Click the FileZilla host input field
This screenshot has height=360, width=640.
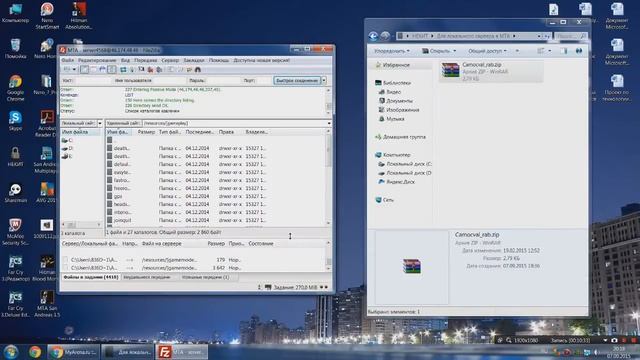coord(93,80)
